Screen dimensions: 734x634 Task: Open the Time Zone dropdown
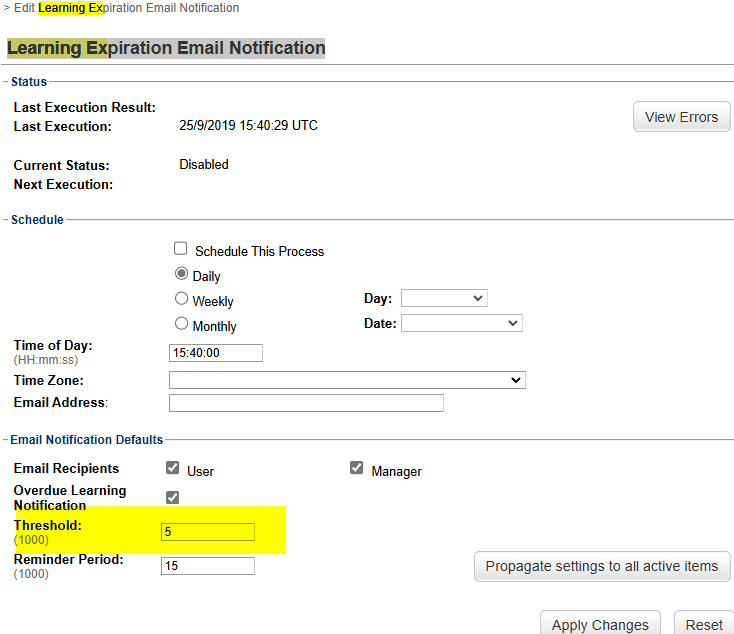tap(347, 380)
